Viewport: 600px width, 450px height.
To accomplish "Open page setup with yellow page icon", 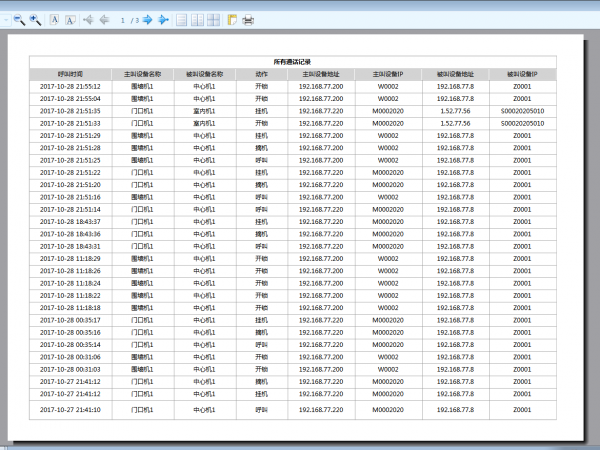I will [233, 19].
